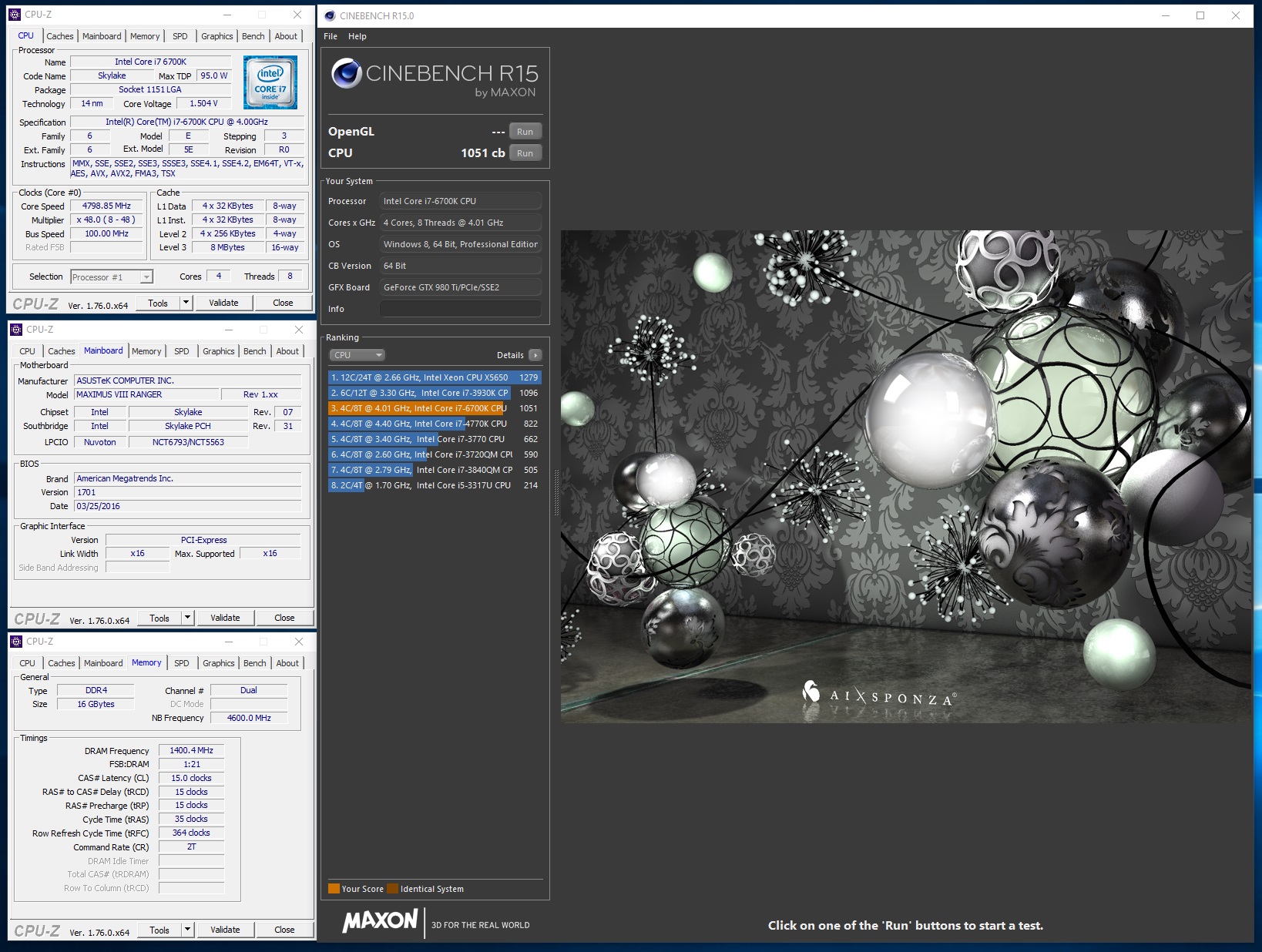Run the CPU benchmark
Screen dimensions: 1262x952
pyautogui.click(x=525, y=153)
